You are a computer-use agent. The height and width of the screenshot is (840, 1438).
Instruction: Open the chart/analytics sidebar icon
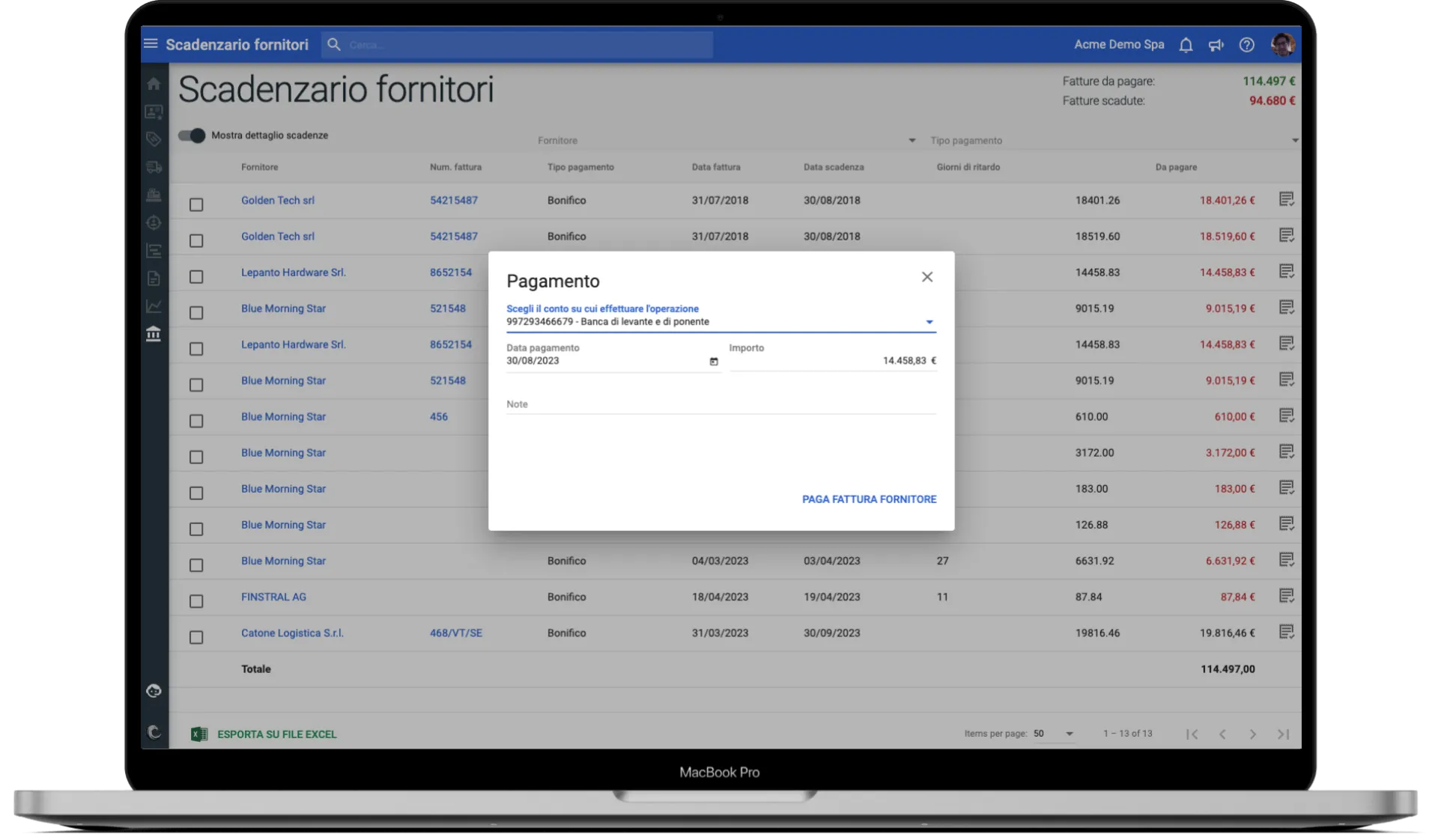154,305
